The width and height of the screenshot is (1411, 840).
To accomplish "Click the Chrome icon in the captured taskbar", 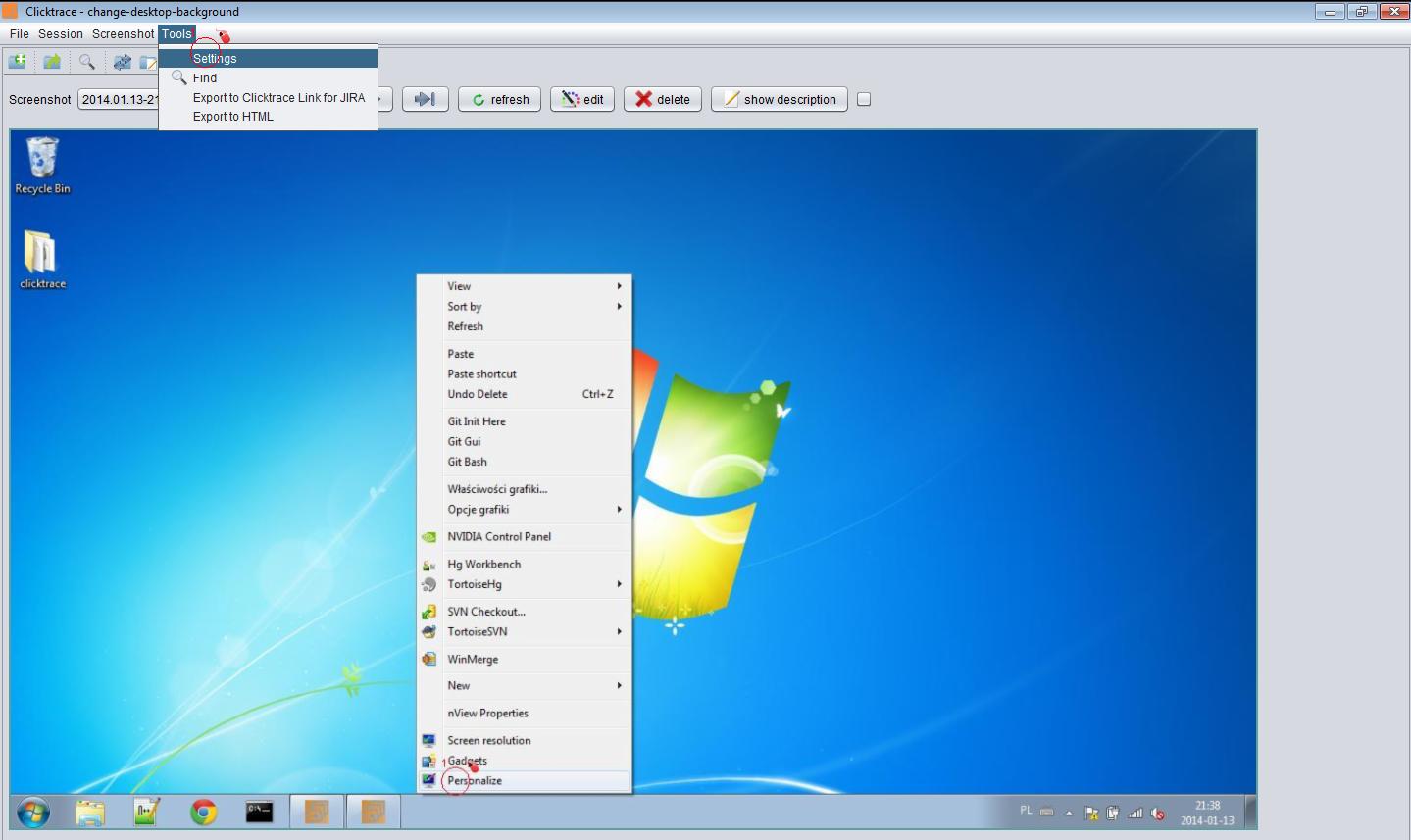I will (x=203, y=813).
